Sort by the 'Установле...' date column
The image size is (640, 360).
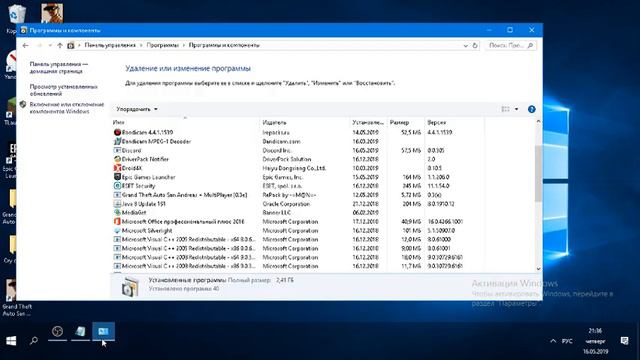368,122
